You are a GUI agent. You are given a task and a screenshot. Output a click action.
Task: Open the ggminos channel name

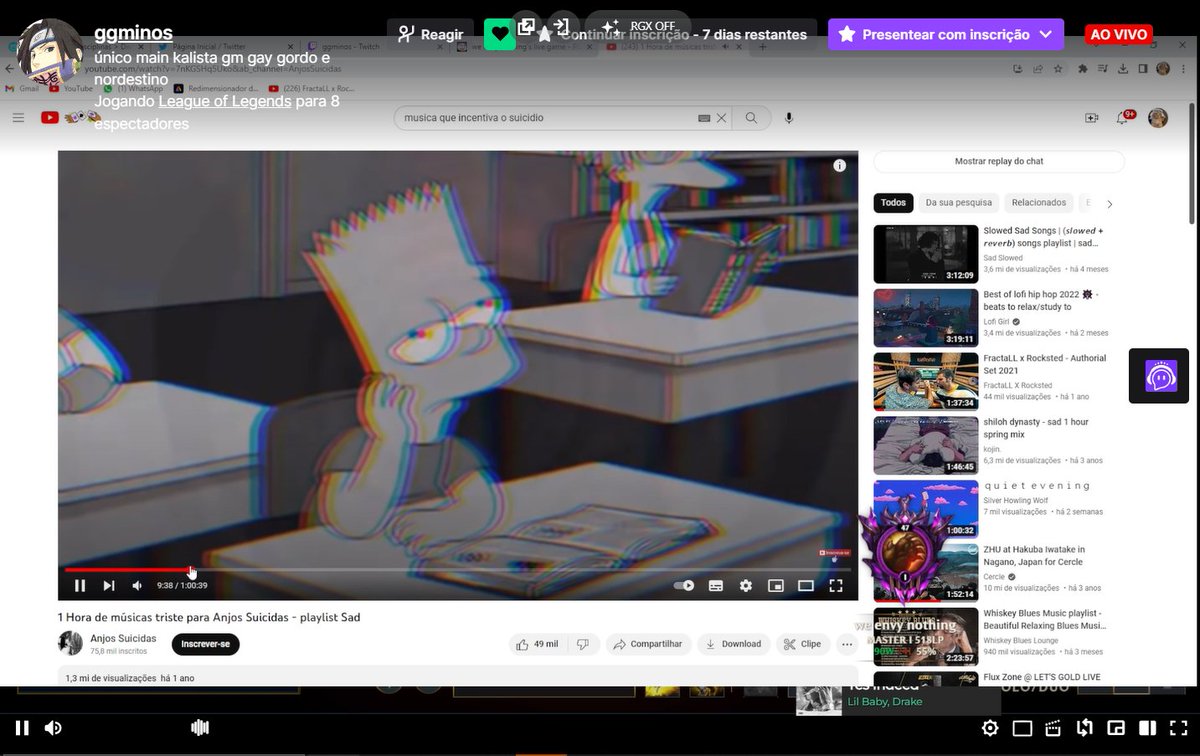[133, 33]
